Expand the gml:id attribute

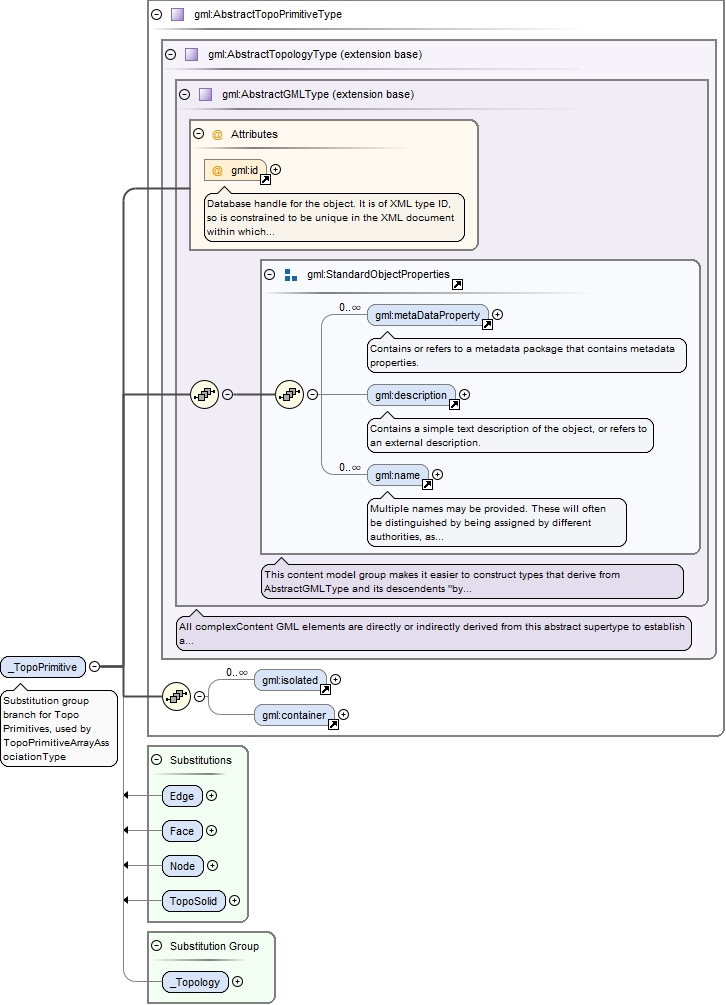276,170
